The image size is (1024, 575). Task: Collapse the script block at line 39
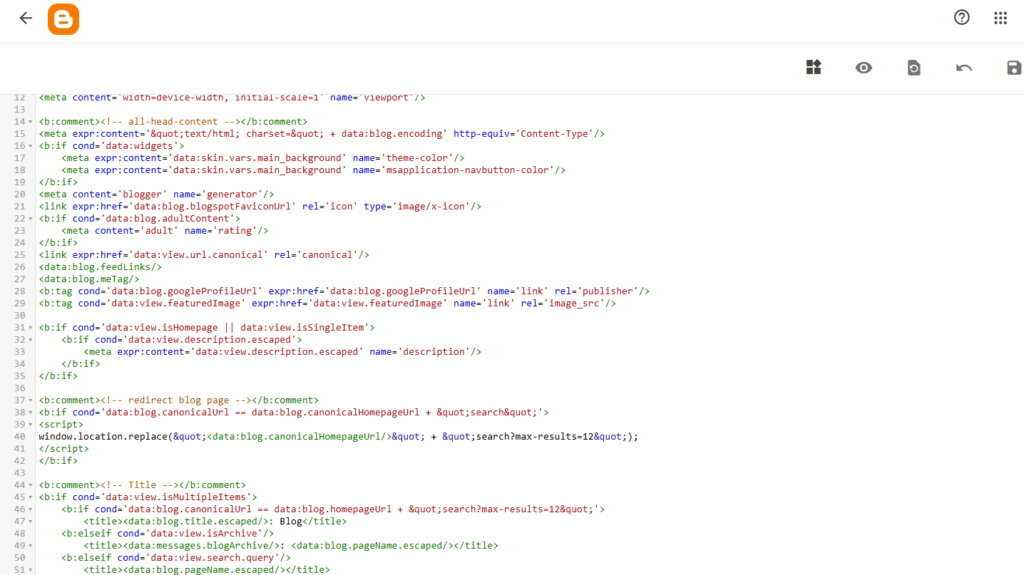coord(31,424)
